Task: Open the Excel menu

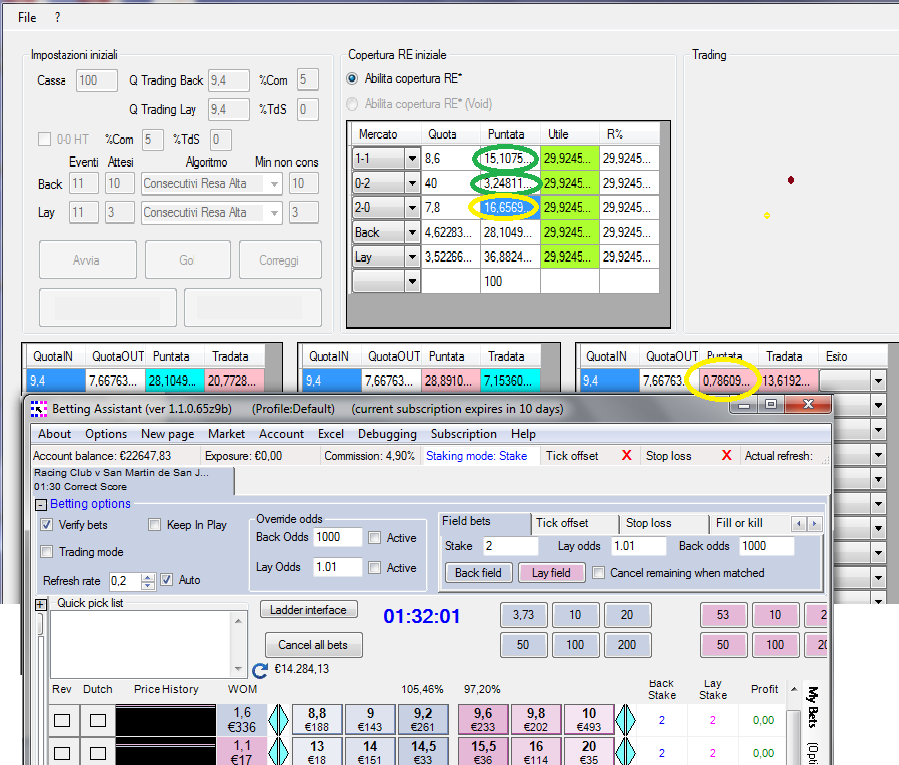Action: tap(331, 434)
